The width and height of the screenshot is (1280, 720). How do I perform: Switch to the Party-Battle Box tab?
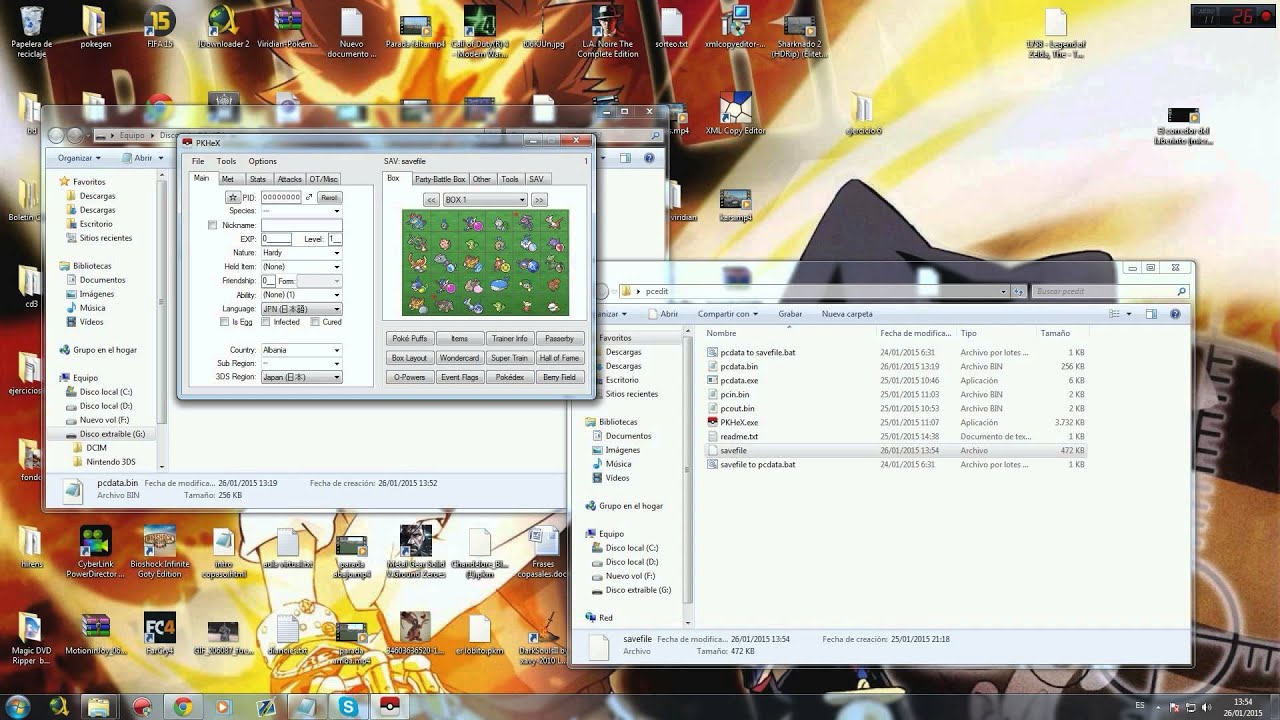(440, 179)
